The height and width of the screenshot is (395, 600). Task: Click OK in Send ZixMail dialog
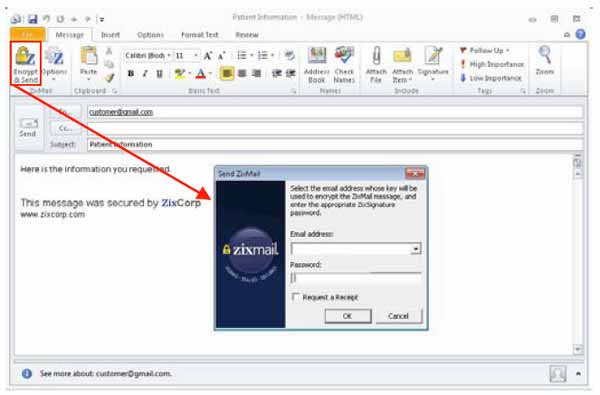coord(347,316)
